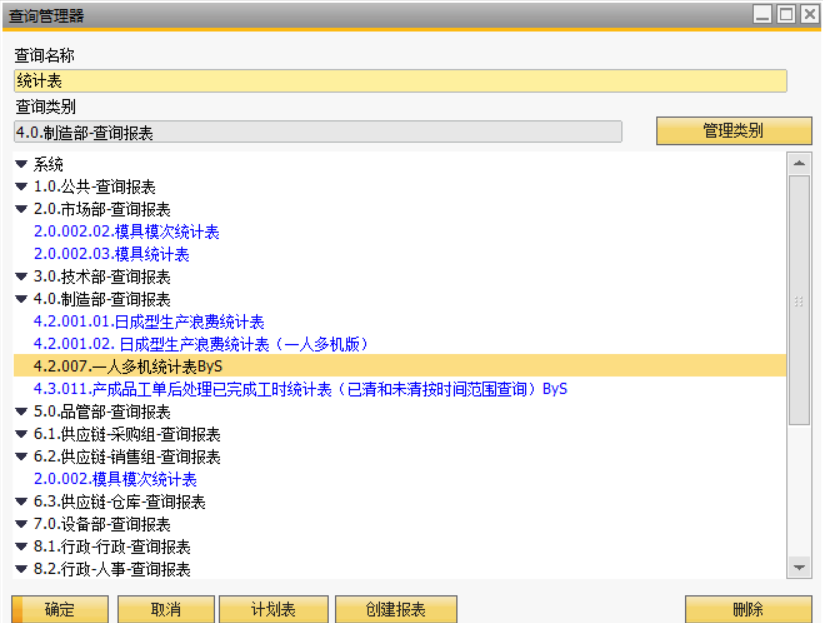This screenshot has width=823, height=623.
Task: Expand the 7.0.设备部-查询报表 category arrow
Action: point(22,525)
